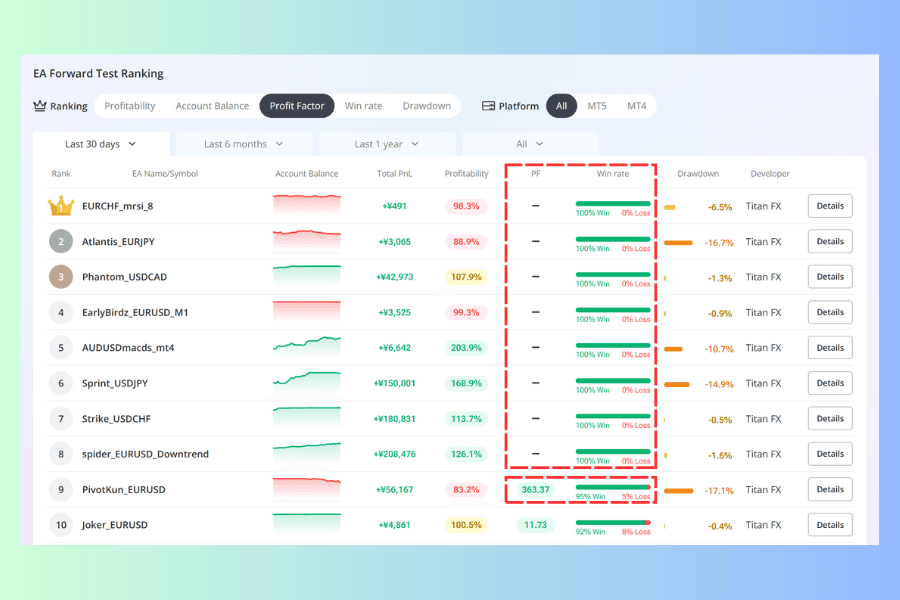This screenshot has height=600, width=900.
Task: Expand the All period dropdown tab
Action: tap(530, 144)
